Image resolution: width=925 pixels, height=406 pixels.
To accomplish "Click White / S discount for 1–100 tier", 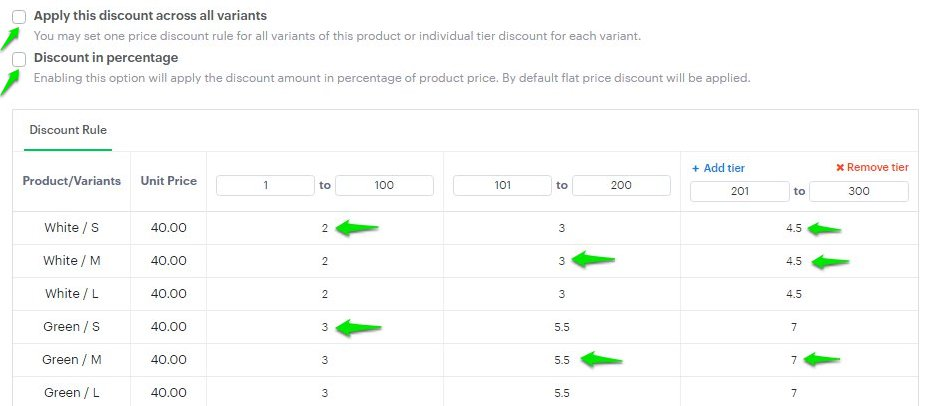I will [325, 228].
